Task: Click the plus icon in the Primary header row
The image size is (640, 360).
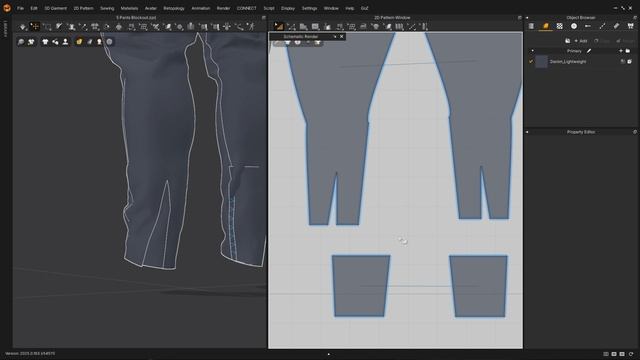Action: coord(621,51)
